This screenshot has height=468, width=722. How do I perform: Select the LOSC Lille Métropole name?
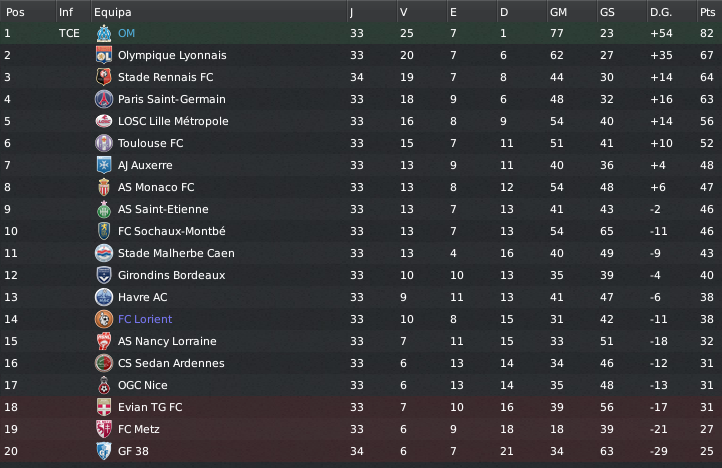(x=173, y=121)
